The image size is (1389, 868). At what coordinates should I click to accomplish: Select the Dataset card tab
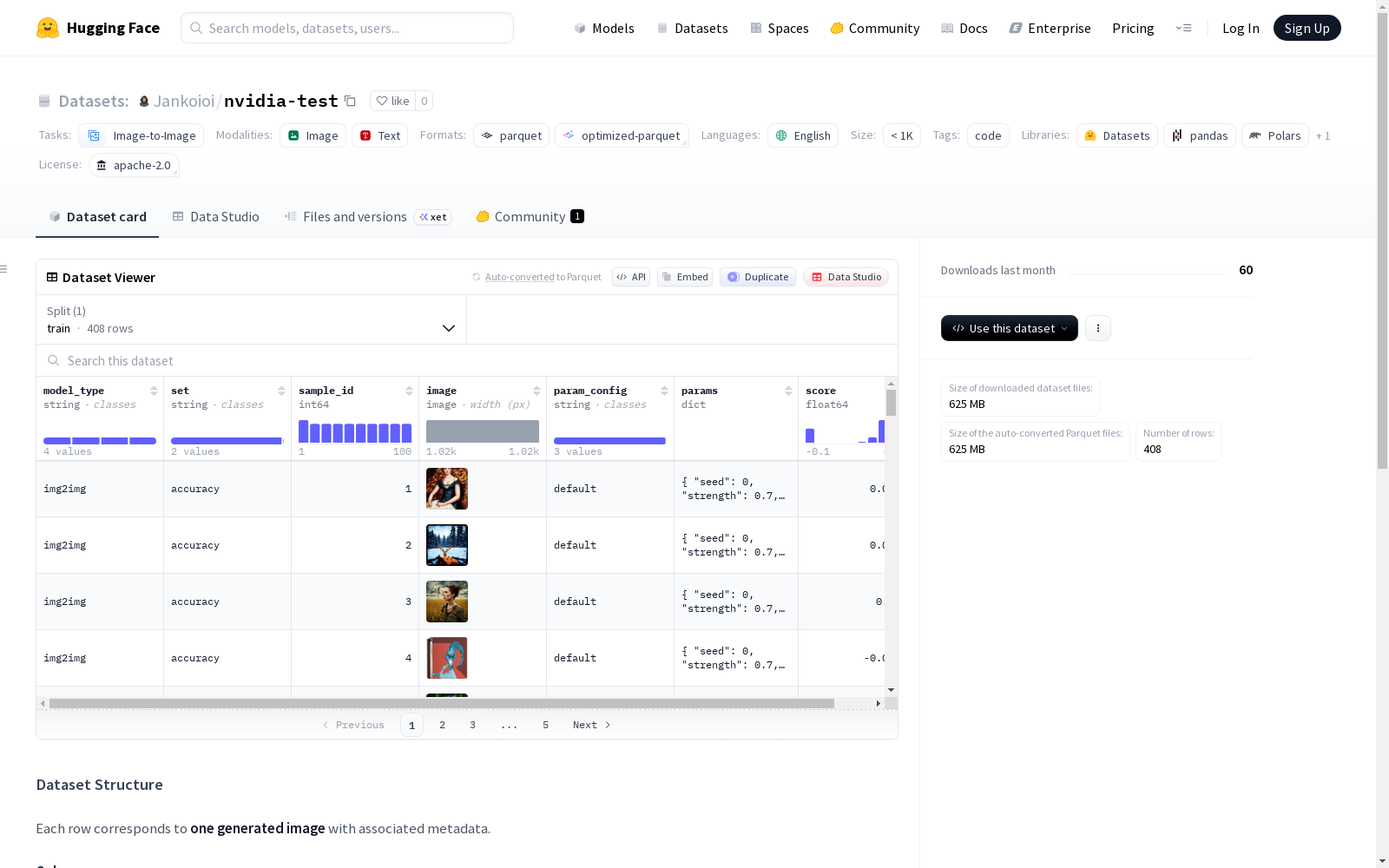[97, 217]
